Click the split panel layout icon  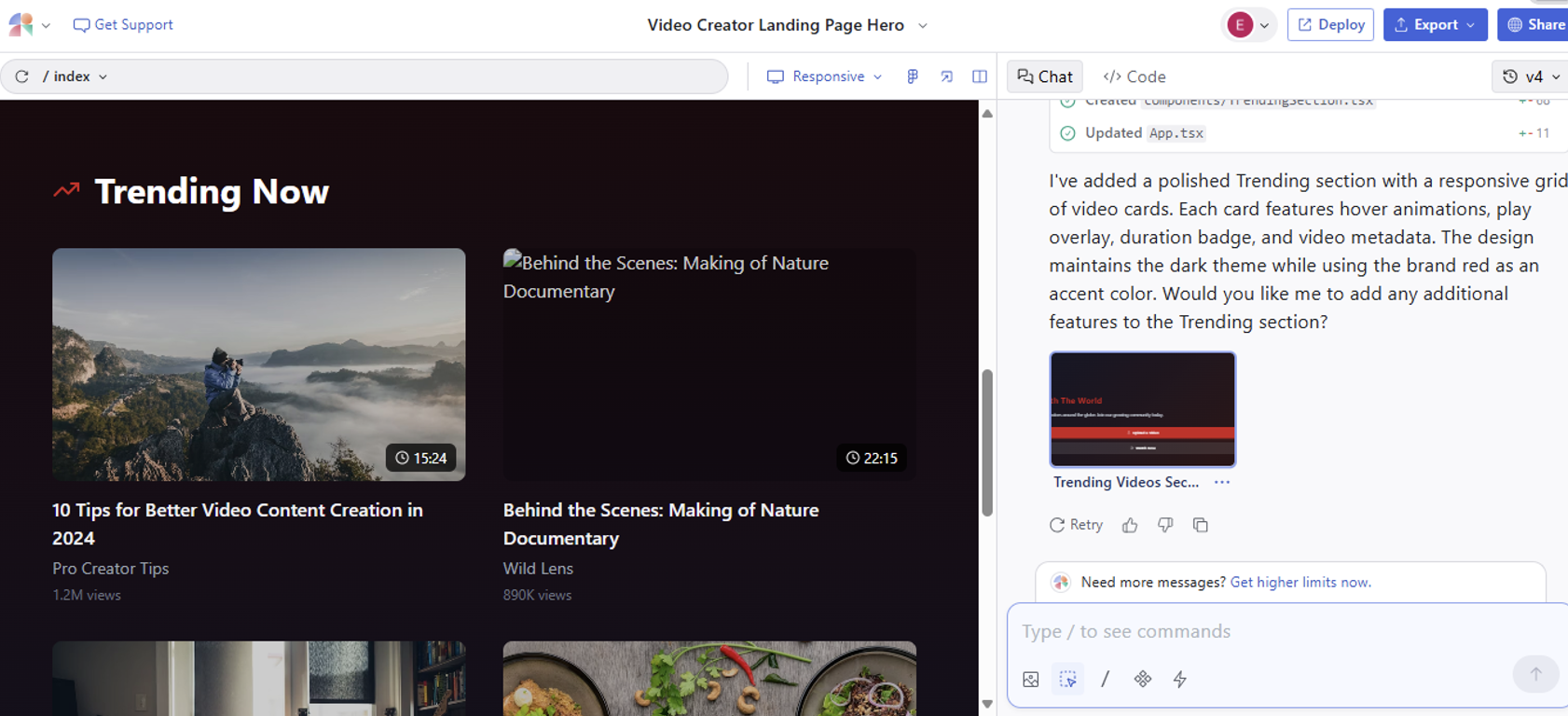(980, 76)
